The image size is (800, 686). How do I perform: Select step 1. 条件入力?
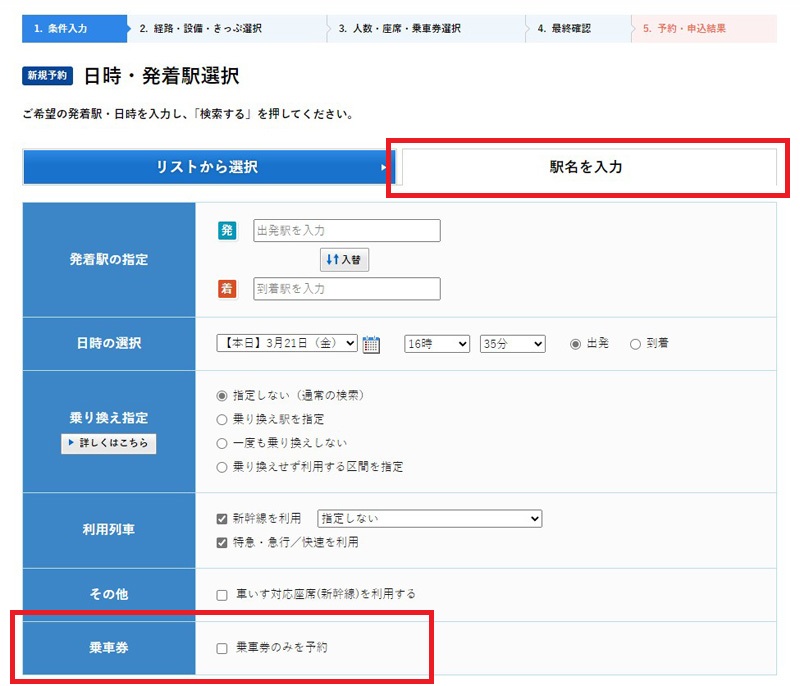pos(74,29)
